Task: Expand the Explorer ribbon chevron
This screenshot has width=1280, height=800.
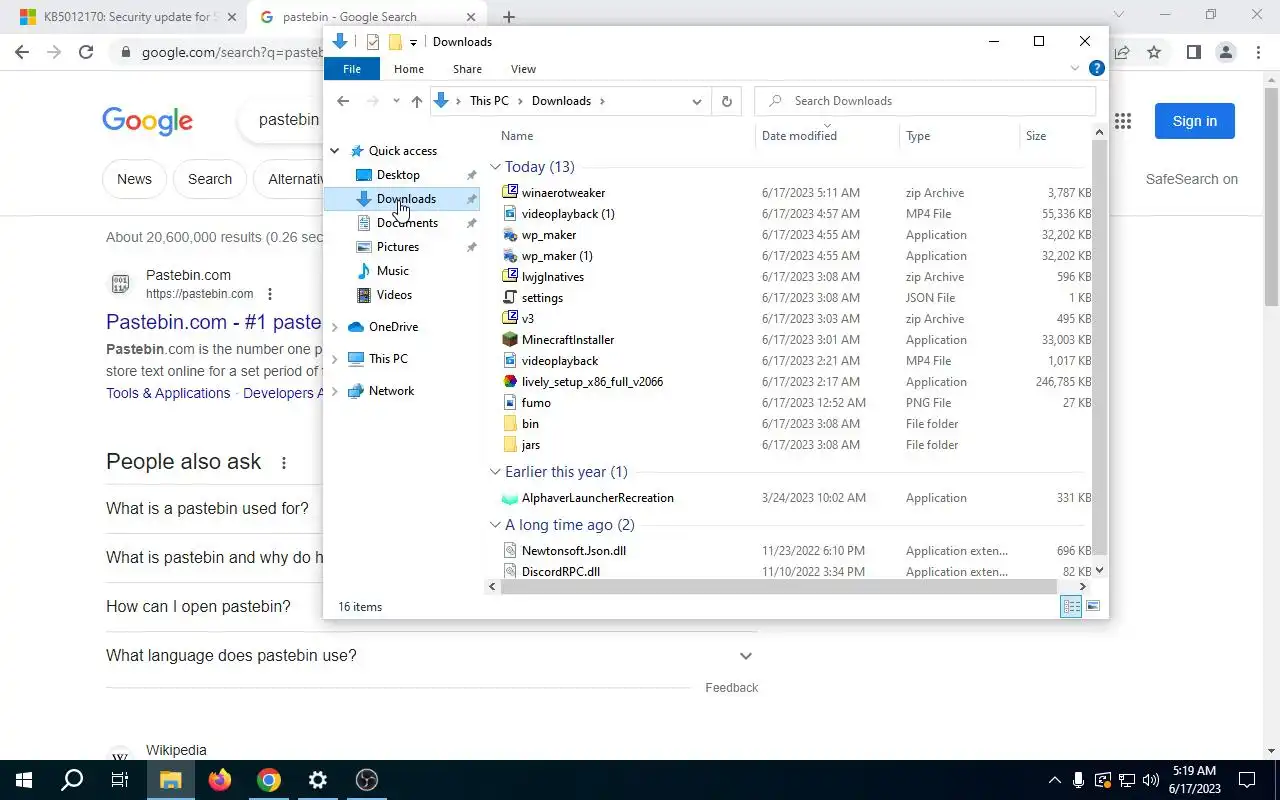Action: [x=1075, y=69]
